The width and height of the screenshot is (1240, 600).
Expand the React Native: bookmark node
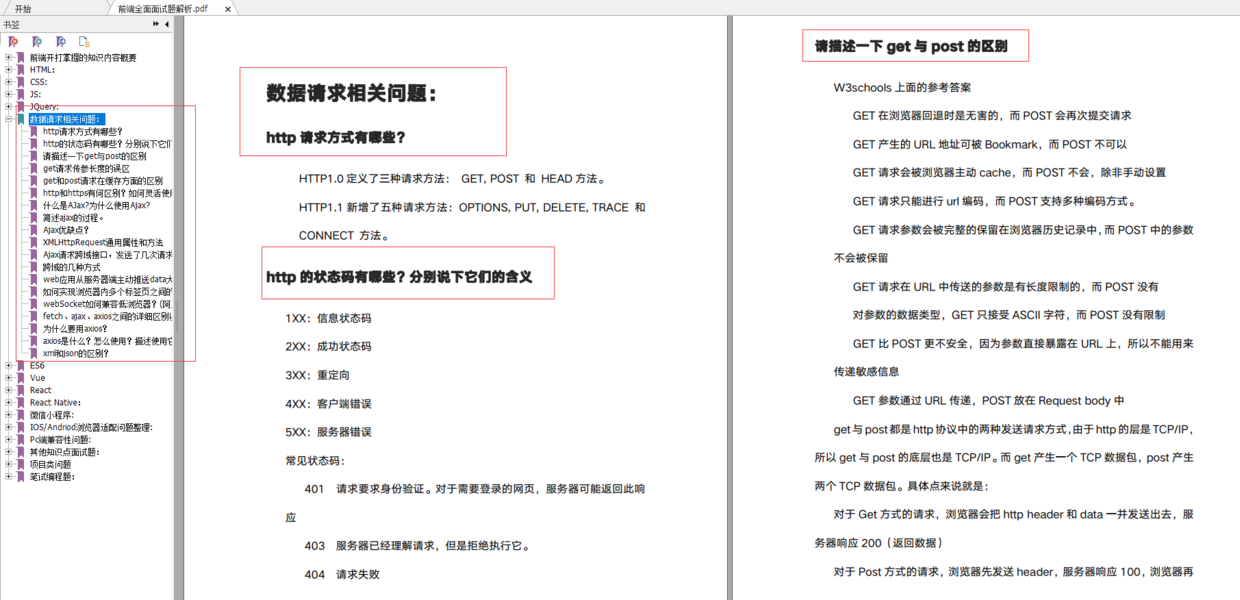[x=8, y=403]
